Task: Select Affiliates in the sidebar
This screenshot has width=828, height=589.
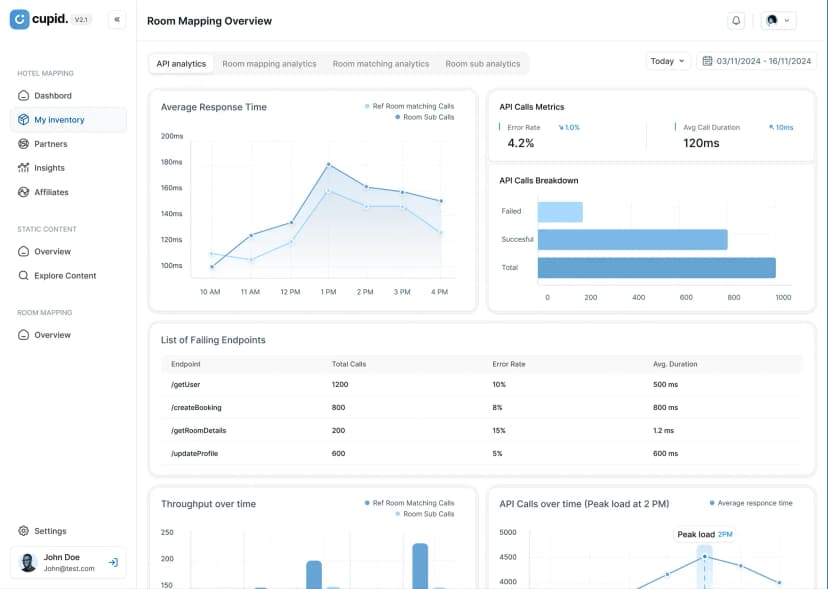Action: pos(51,192)
